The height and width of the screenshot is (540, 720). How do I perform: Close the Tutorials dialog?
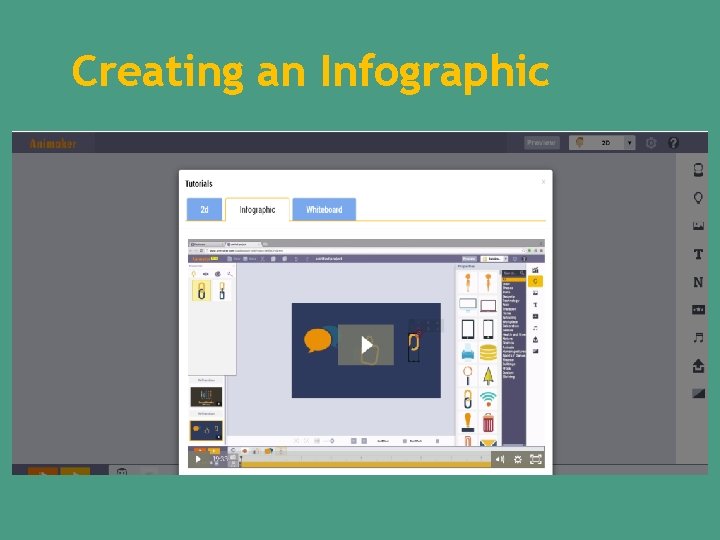coord(543,182)
